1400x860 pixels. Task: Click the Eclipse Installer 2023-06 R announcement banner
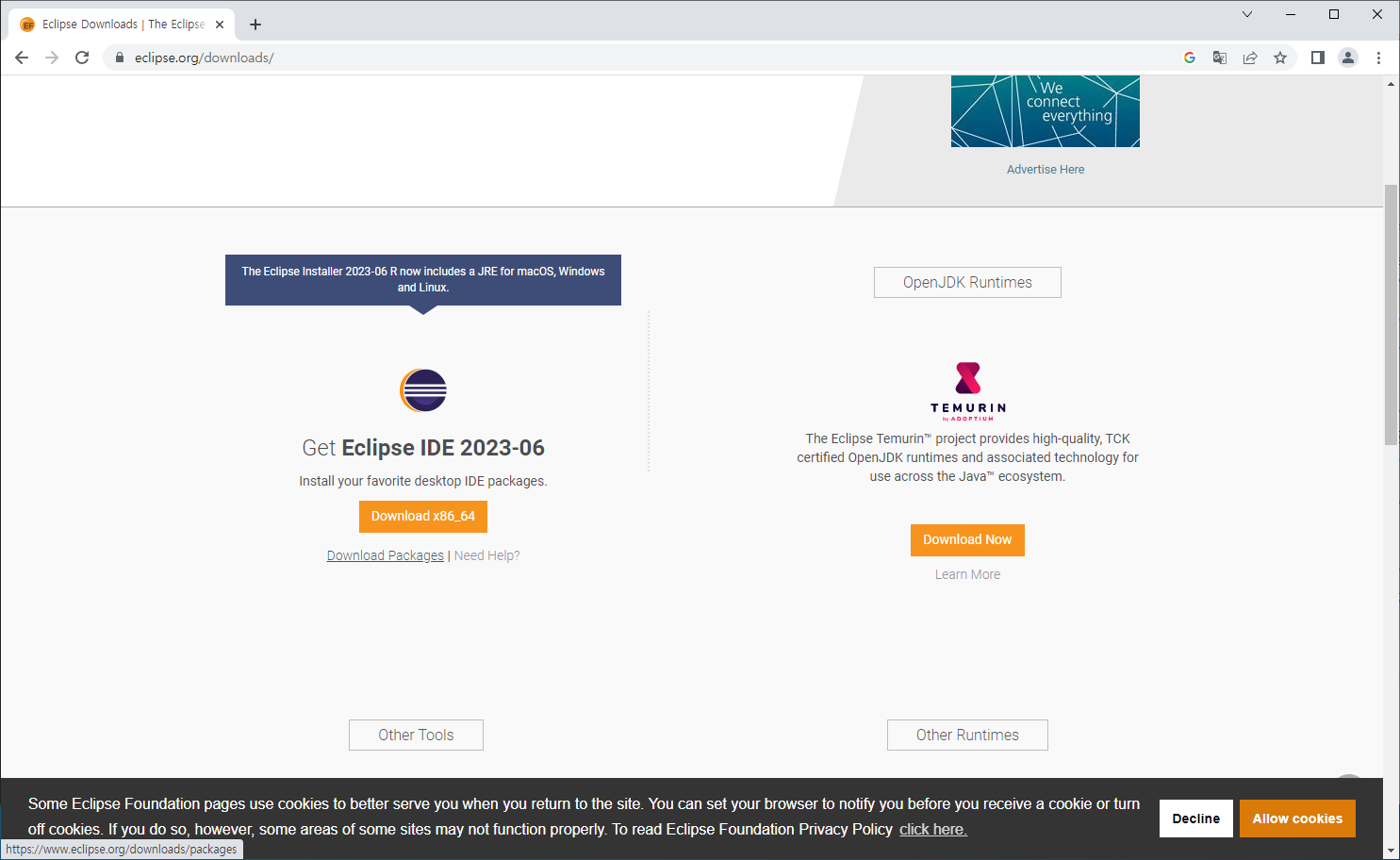point(423,280)
